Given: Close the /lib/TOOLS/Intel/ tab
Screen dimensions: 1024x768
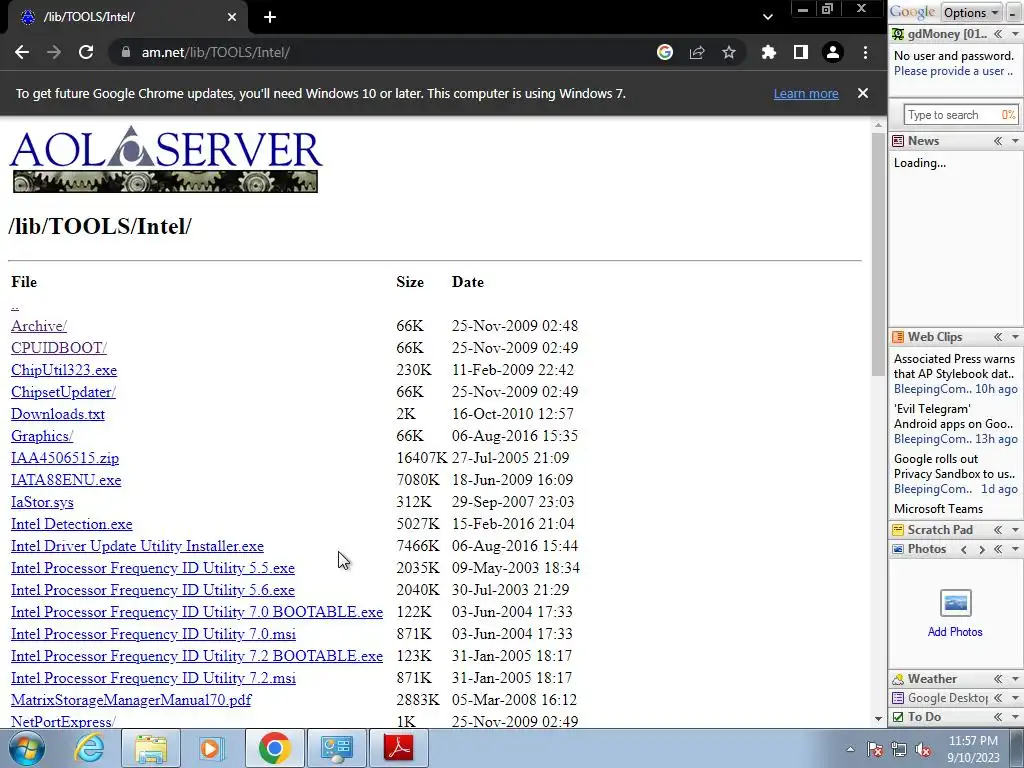Looking at the screenshot, I should click(x=232, y=17).
